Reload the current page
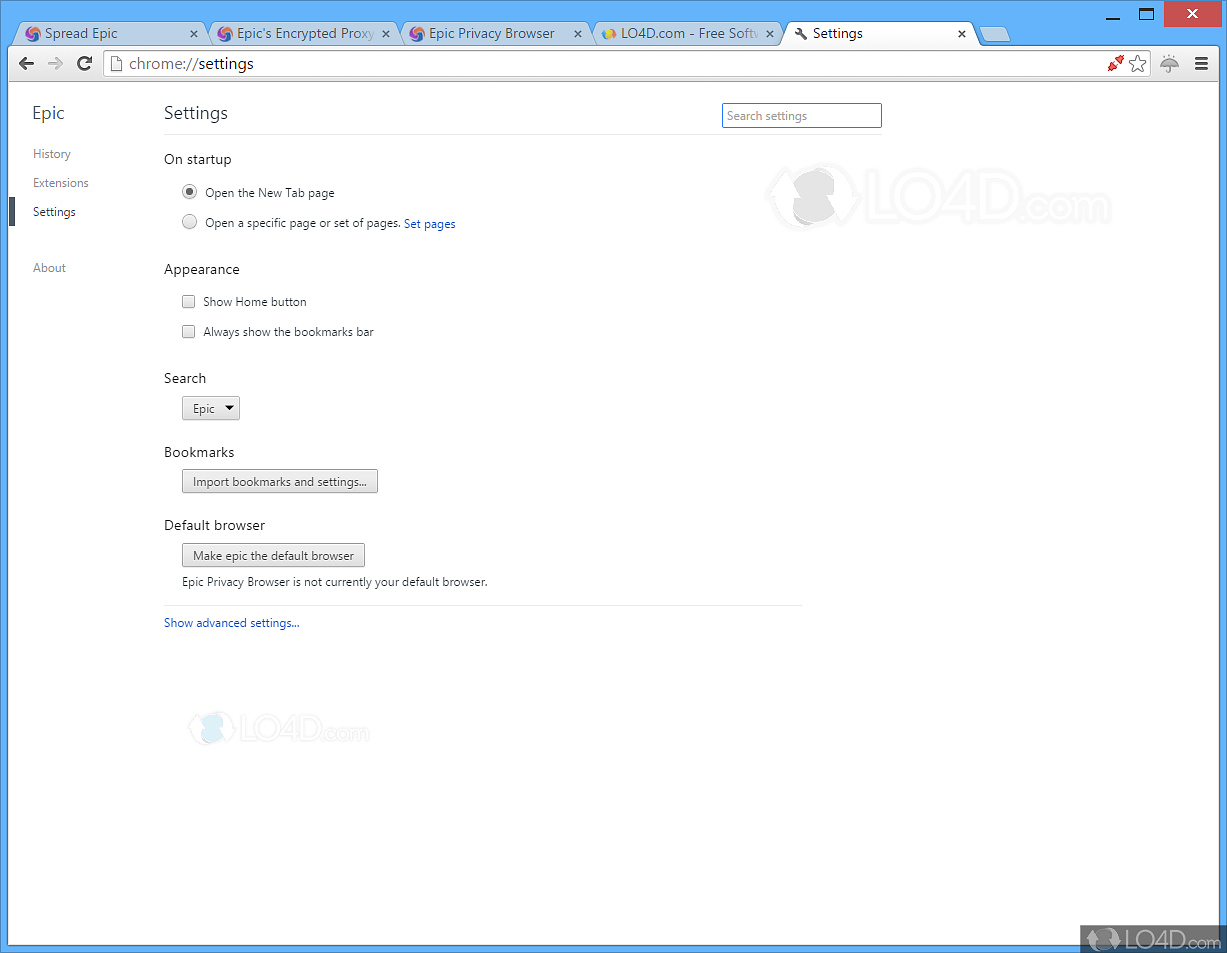The height and width of the screenshot is (953, 1227). pyautogui.click(x=85, y=63)
